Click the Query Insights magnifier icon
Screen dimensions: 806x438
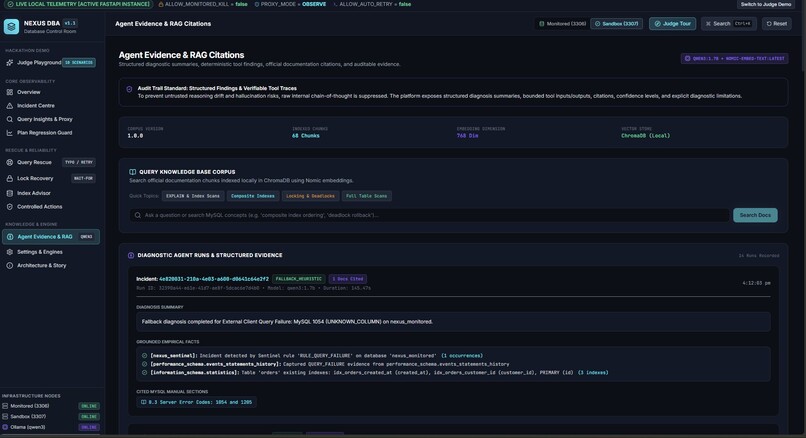click(9, 119)
